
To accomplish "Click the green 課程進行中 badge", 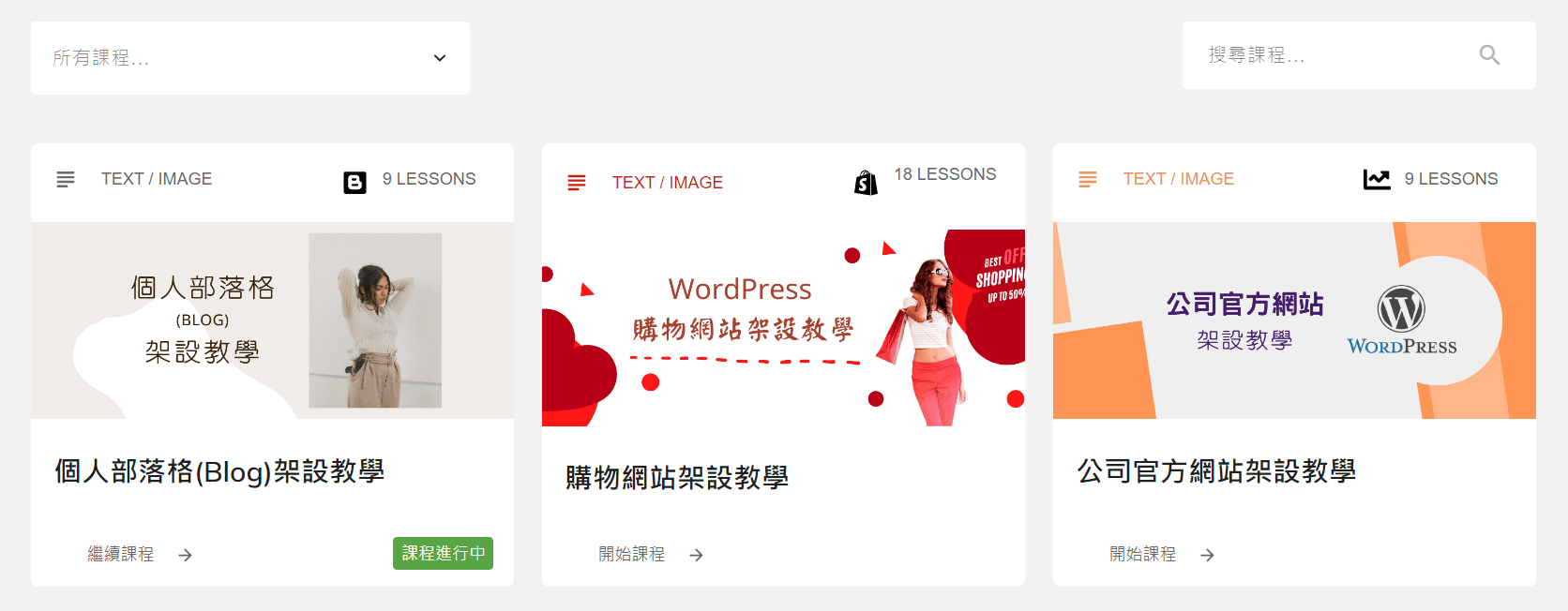I will [x=443, y=554].
